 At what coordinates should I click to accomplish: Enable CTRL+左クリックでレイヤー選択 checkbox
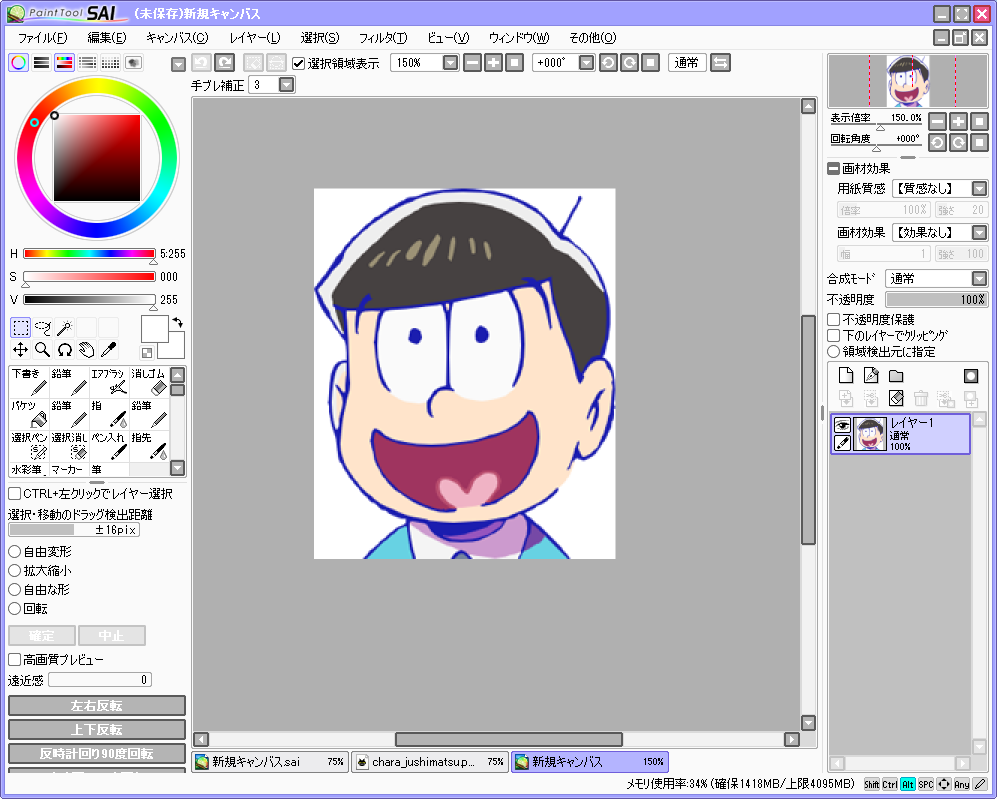point(15,493)
